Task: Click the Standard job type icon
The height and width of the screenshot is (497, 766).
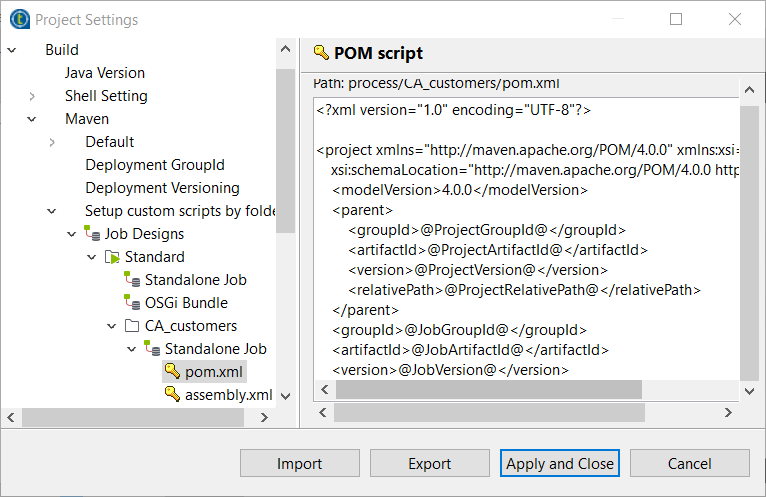Action: coord(112,257)
